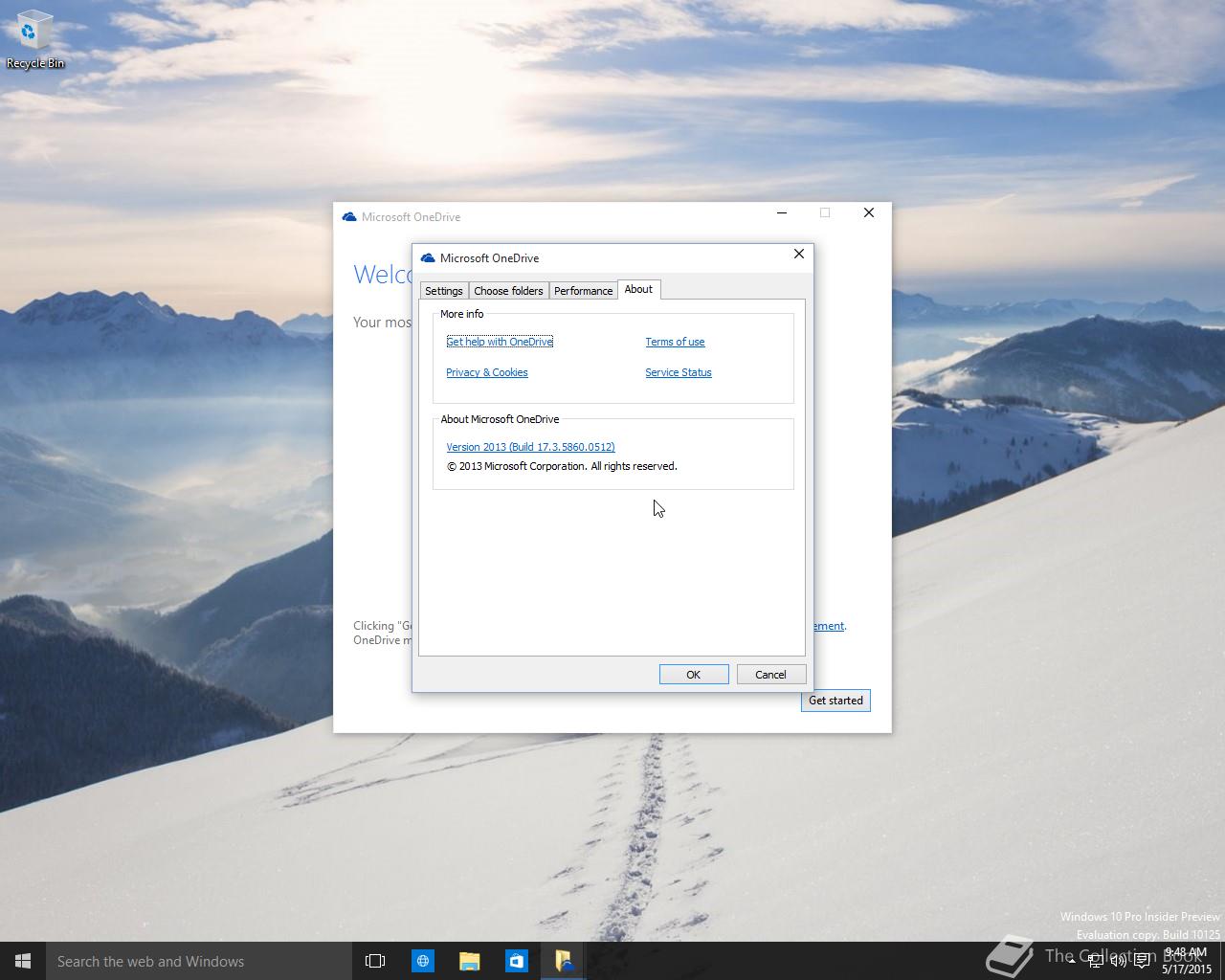1225x980 pixels.
Task: Open the Windows Start menu
Action: (23, 961)
